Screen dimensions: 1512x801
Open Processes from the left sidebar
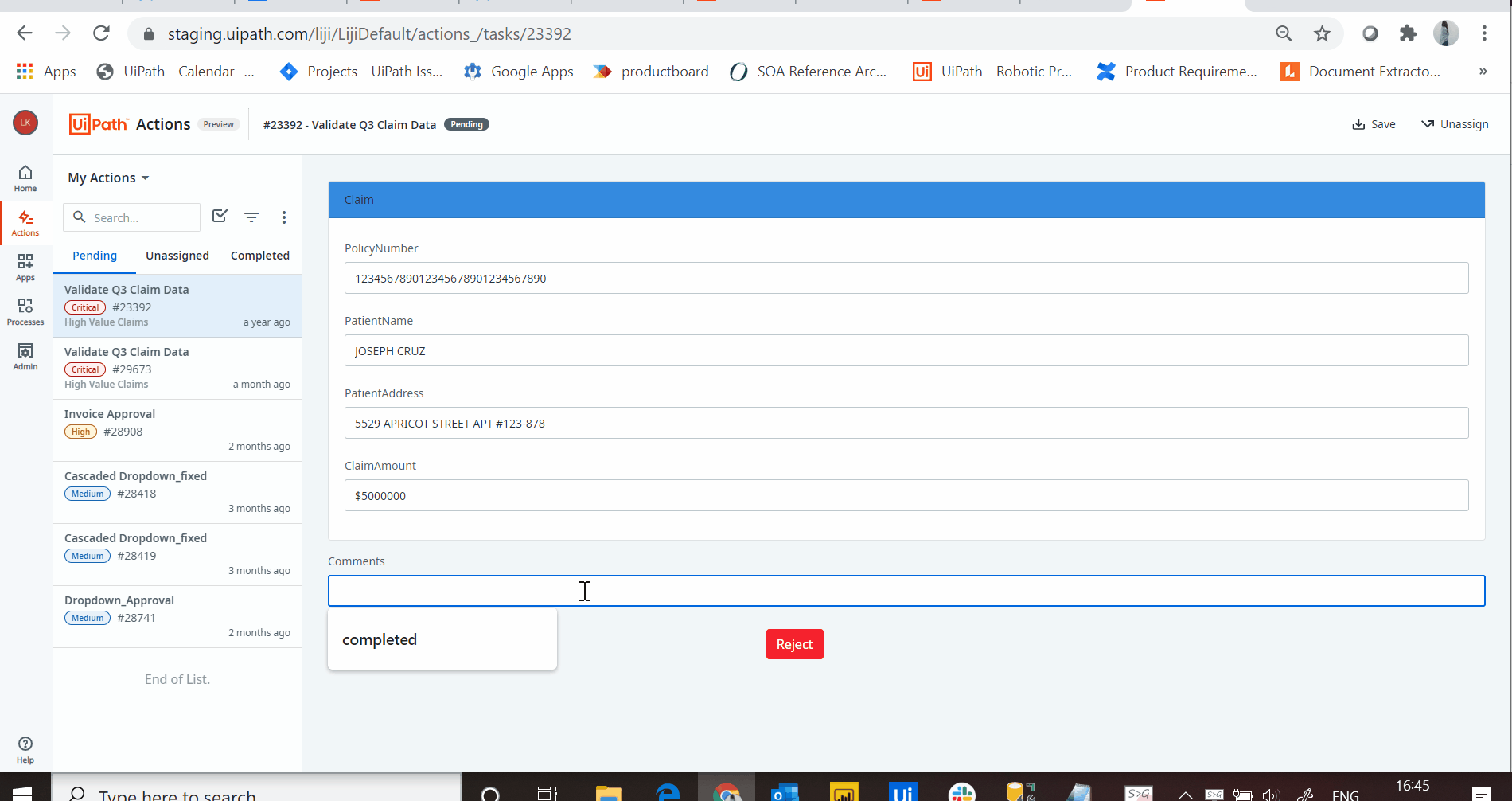click(x=25, y=312)
